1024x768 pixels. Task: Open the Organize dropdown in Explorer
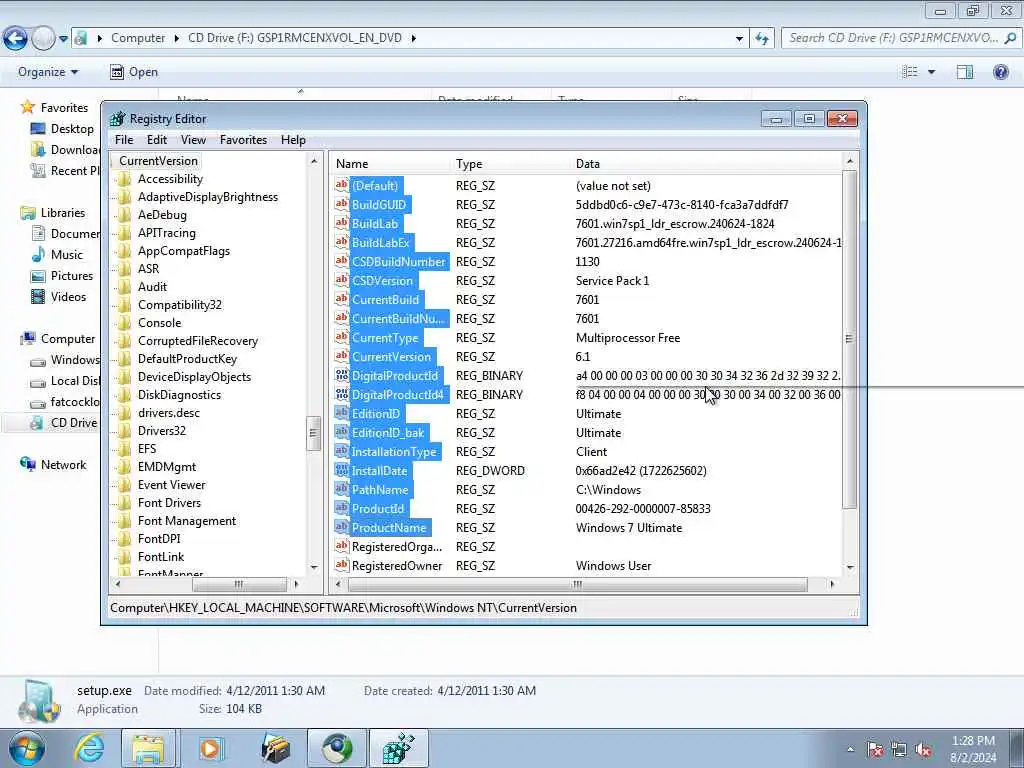48,72
